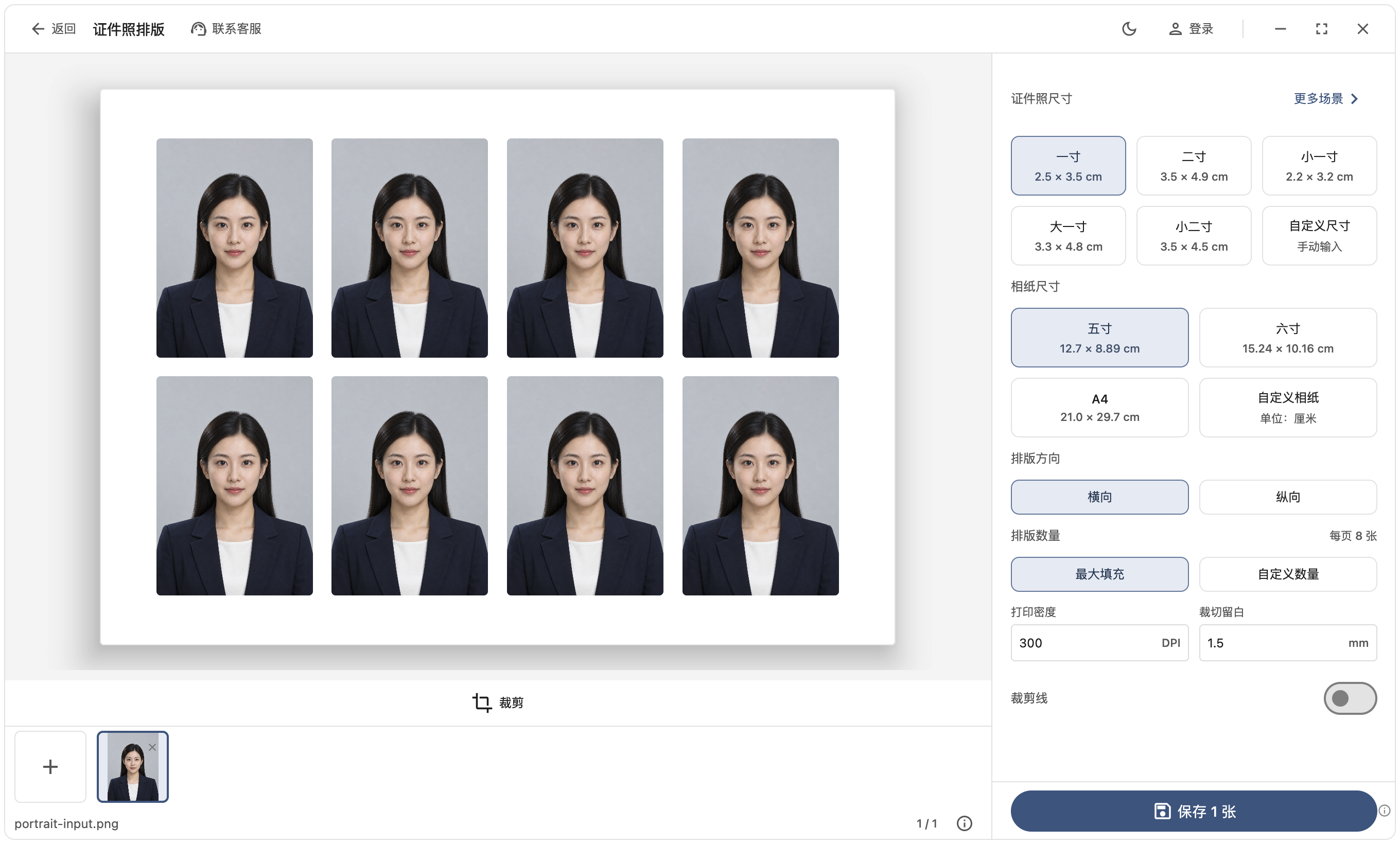Image resolution: width=1400 pixels, height=844 pixels.
Task: Select the portrait-input.png thumbnail
Action: (x=132, y=766)
